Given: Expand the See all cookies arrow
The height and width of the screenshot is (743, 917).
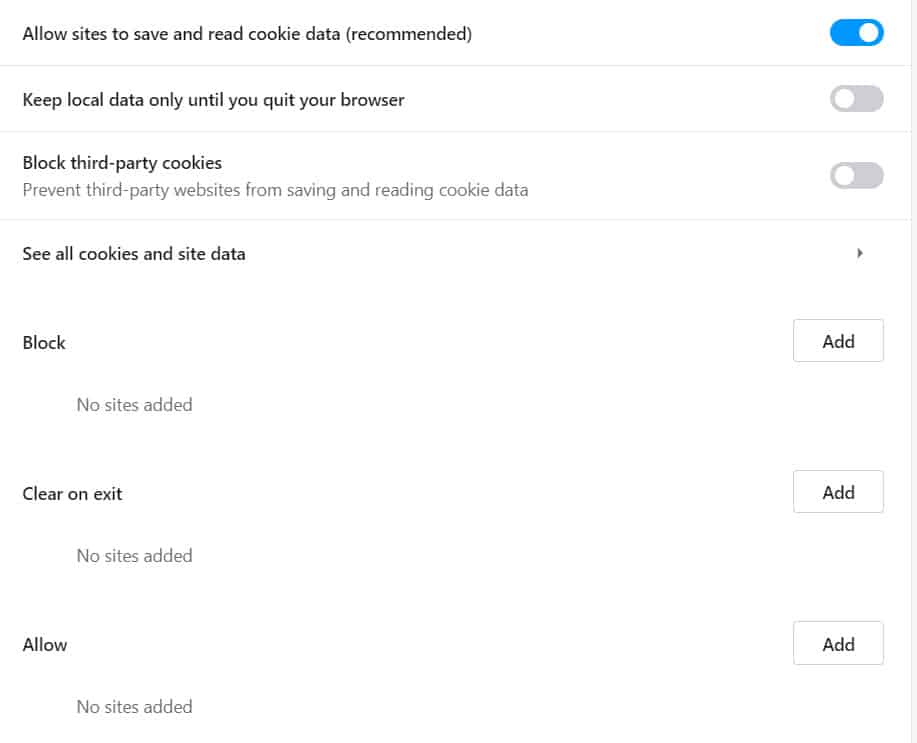Looking at the screenshot, I should pyautogui.click(x=860, y=254).
